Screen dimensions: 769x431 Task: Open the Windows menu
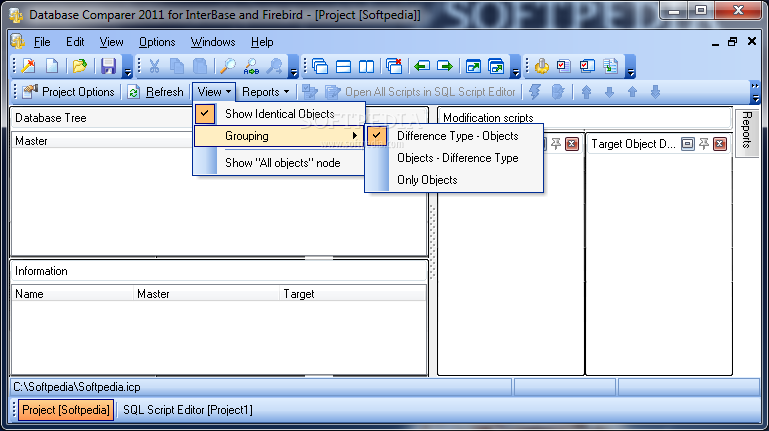click(x=213, y=42)
